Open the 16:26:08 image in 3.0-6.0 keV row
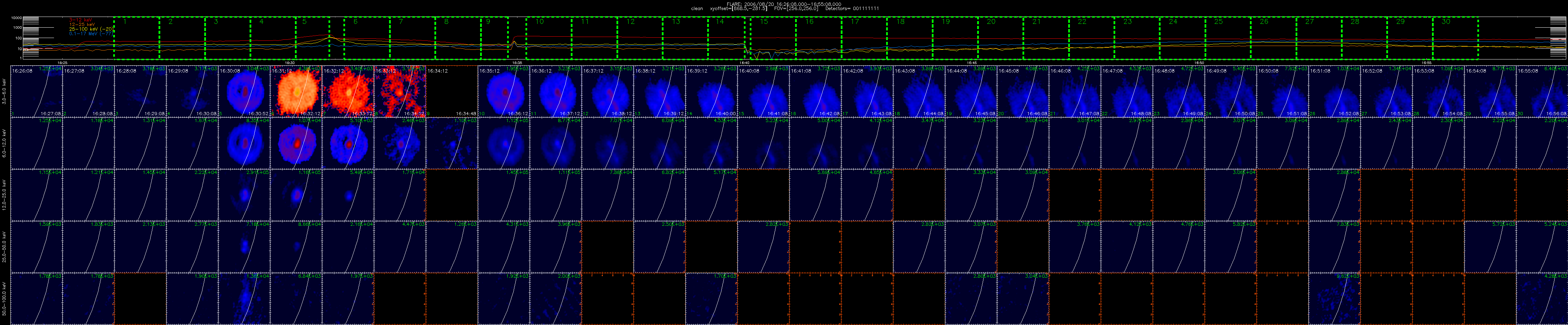 pyautogui.click(x=37, y=91)
